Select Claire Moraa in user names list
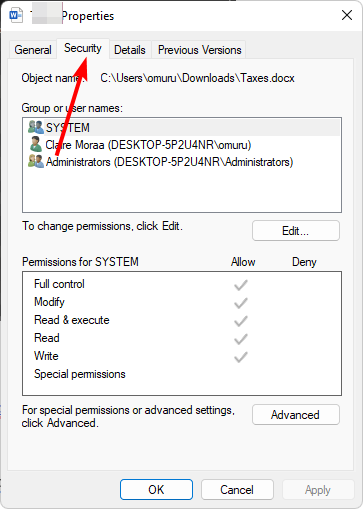This screenshot has height=509, width=363. [x=148, y=145]
